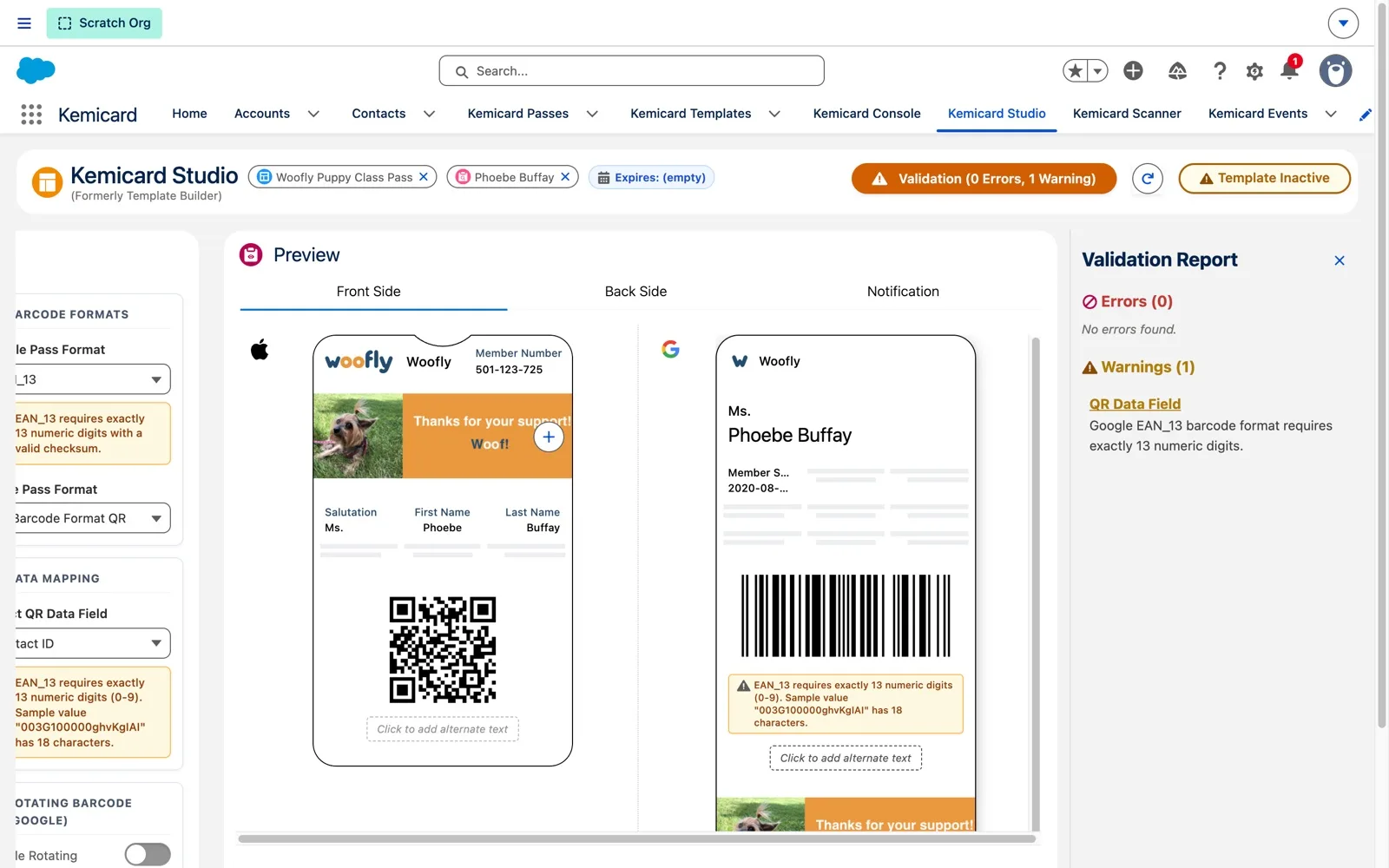Expand the Kemicard Passes menu chevron

point(592,114)
